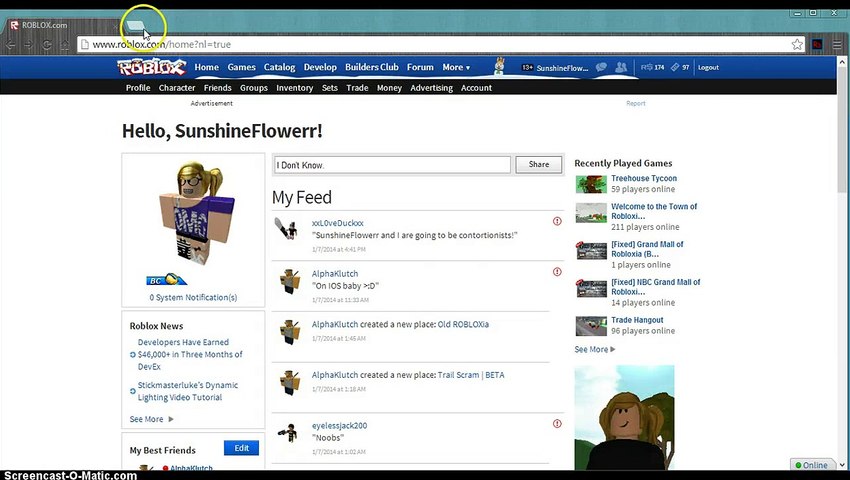Open Chrome menu hamburger icon
The height and width of the screenshot is (480, 850).
838,44
